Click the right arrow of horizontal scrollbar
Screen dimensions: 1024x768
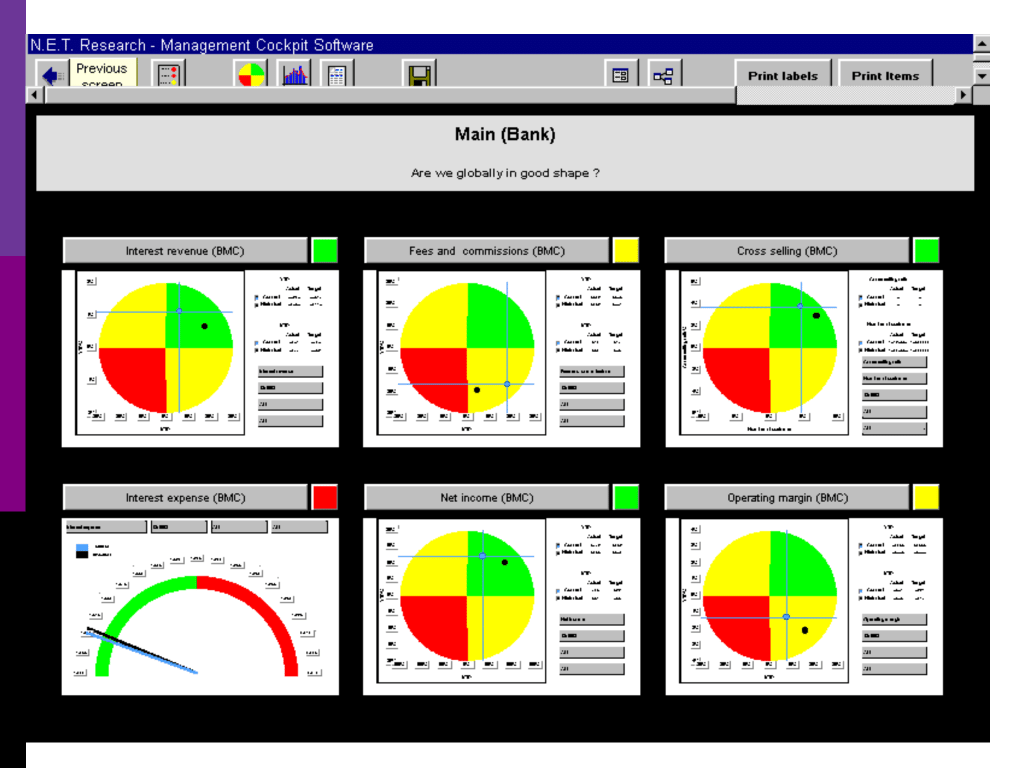coord(963,95)
